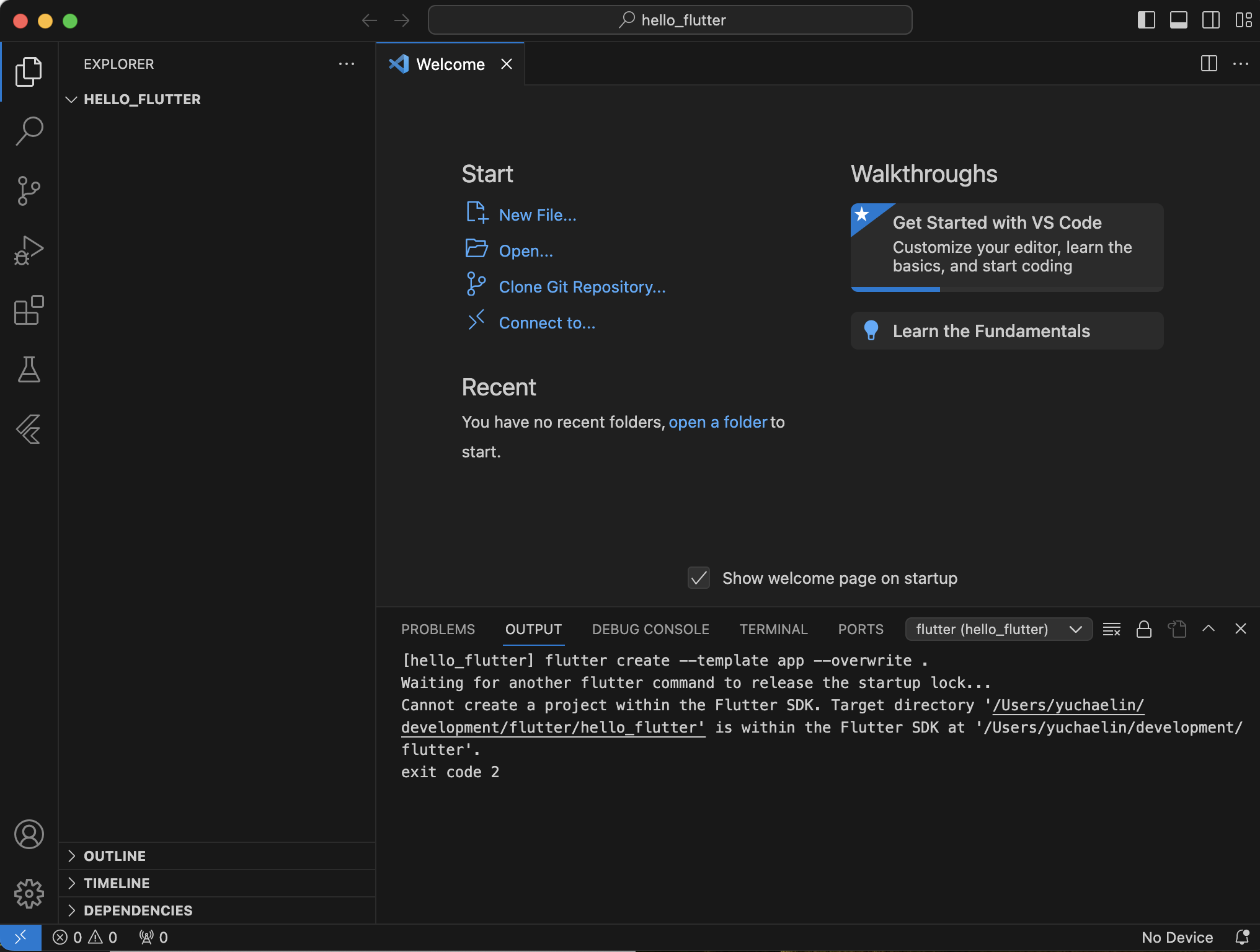Open the notifications bell
The width and height of the screenshot is (1260, 952).
[1242, 937]
